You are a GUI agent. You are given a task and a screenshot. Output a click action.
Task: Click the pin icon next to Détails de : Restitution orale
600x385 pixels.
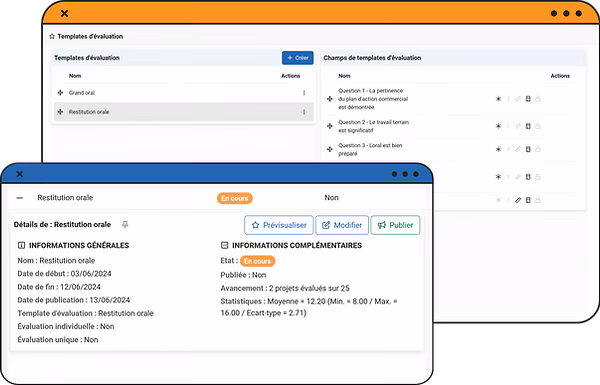click(125, 225)
